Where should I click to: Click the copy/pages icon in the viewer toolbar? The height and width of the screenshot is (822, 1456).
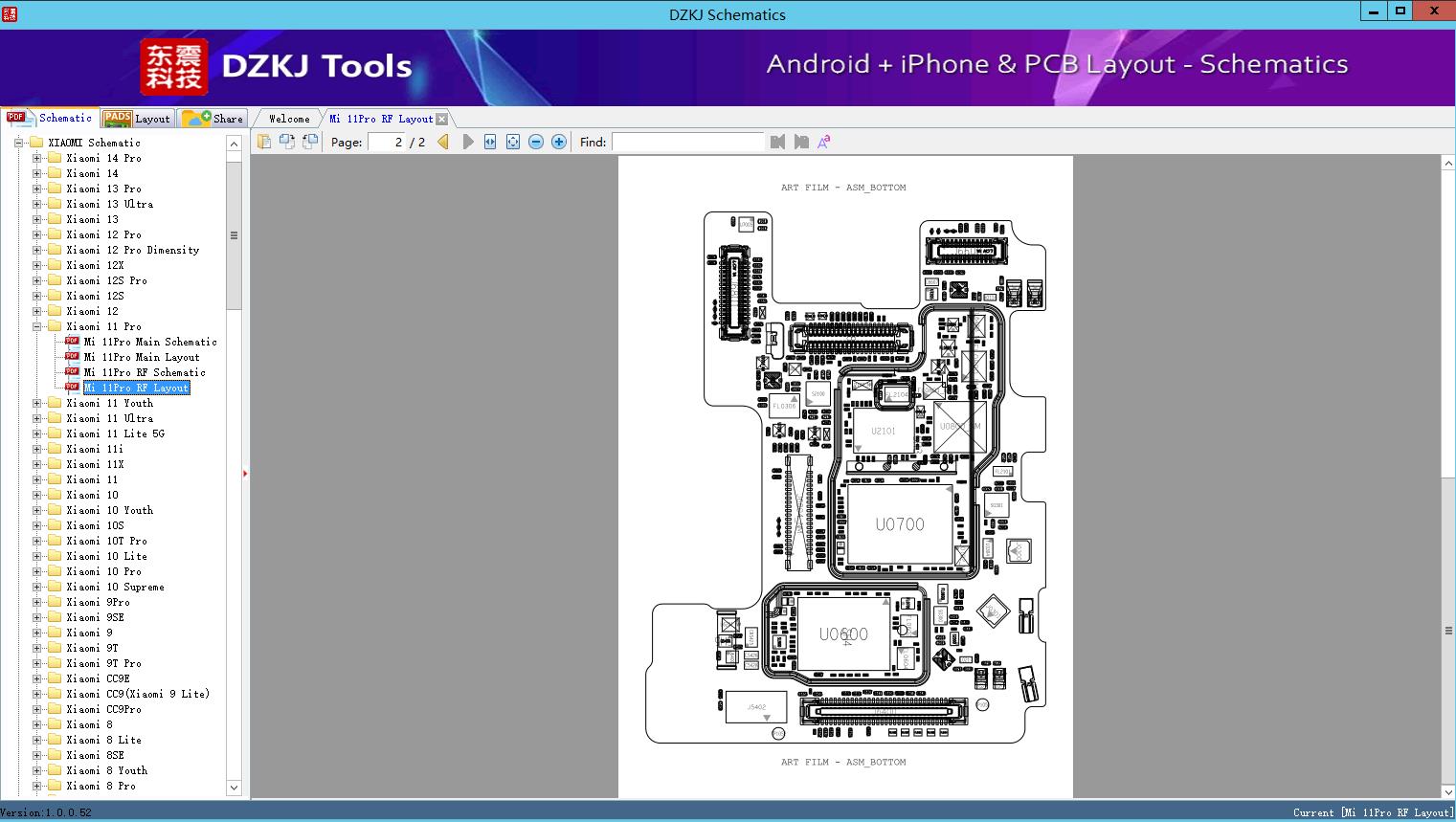coord(263,142)
